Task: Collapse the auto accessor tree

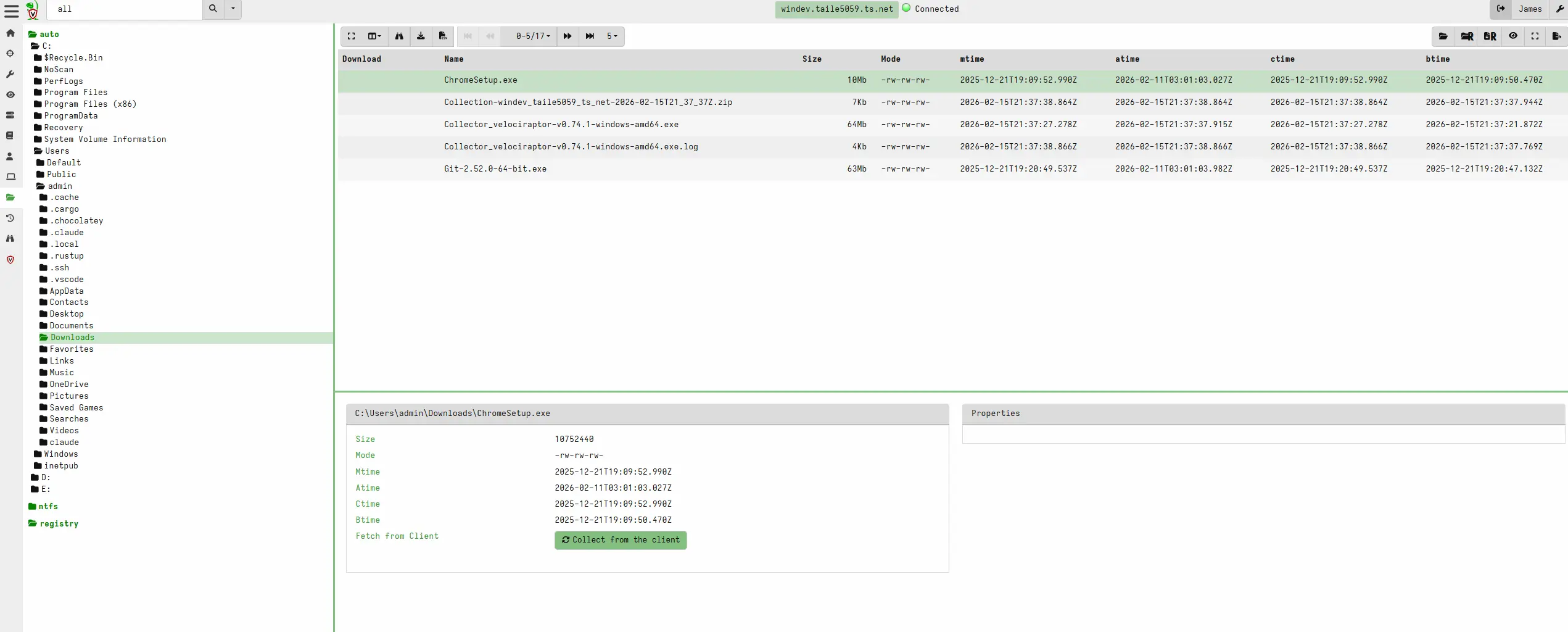Action: pos(44,35)
